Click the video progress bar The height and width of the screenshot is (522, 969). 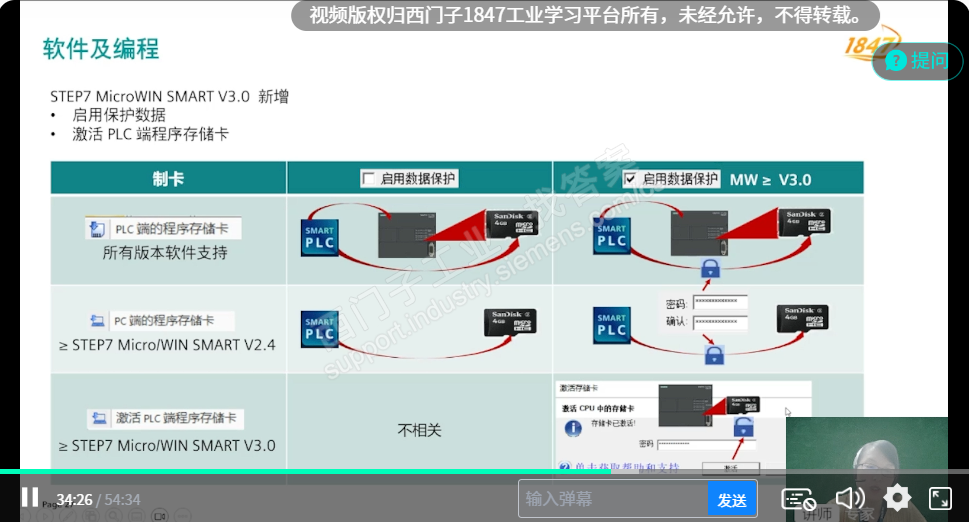tap(484, 472)
